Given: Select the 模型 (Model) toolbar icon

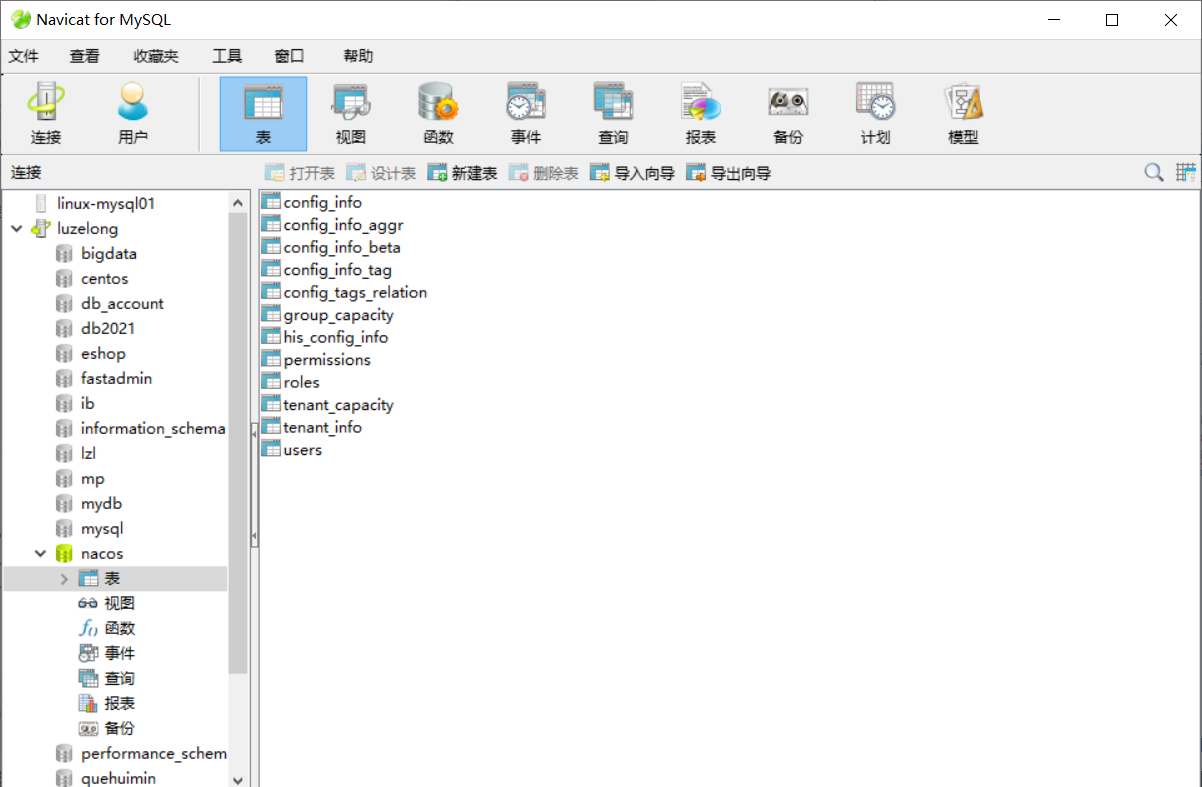Looking at the screenshot, I should [963, 114].
